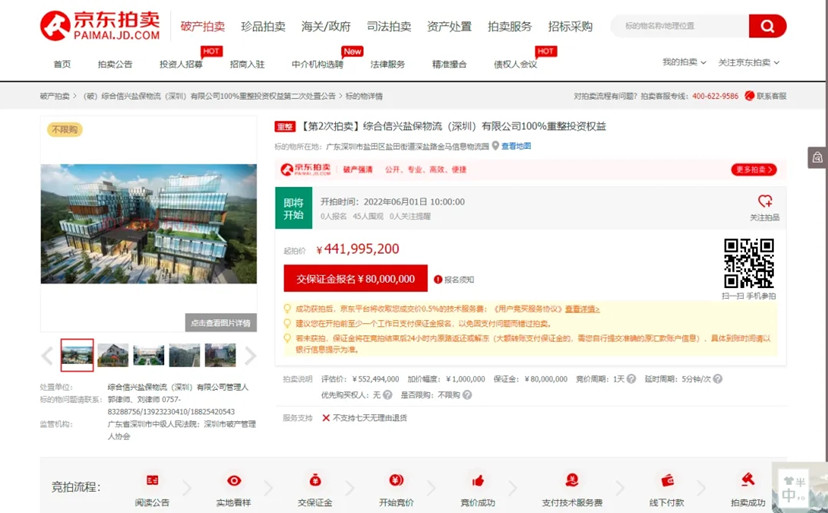Click the 拍卖成功 gavel icon
828x513 pixels.
click(748, 480)
